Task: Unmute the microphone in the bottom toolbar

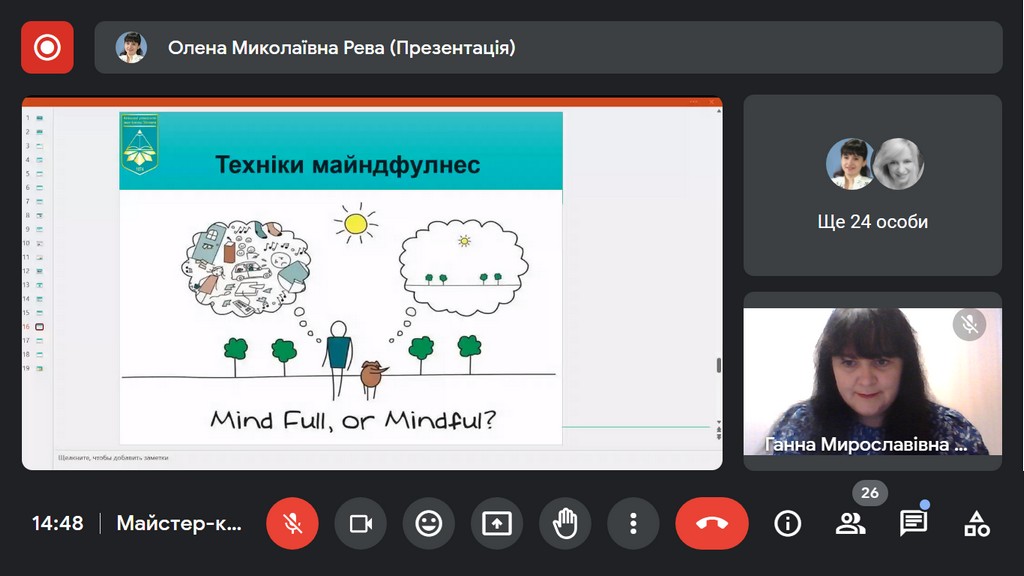Action: pyautogui.click(x=292, y=523)
